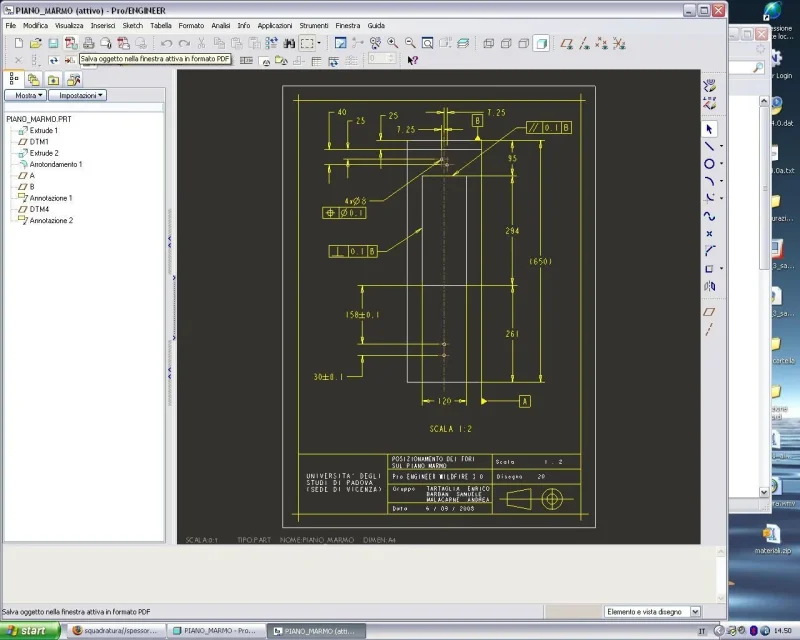Open the Impostazioni dropdown
Viewport: 800px width, 640px height.
(78, 95)
